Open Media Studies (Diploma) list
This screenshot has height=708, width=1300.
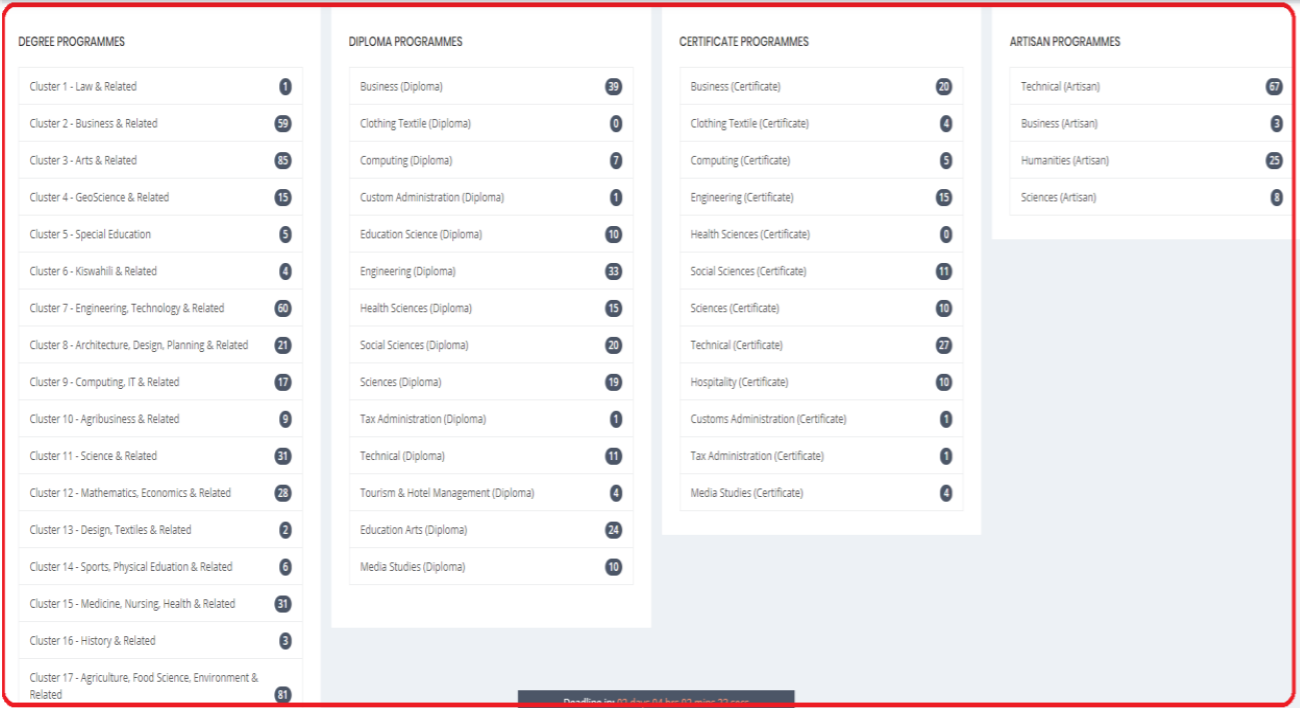[412, 567]
